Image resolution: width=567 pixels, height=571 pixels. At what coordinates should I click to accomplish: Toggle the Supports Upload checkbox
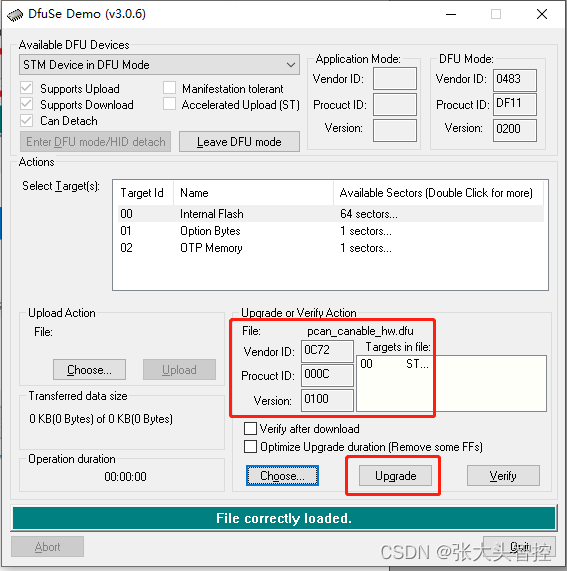[27, 88]
